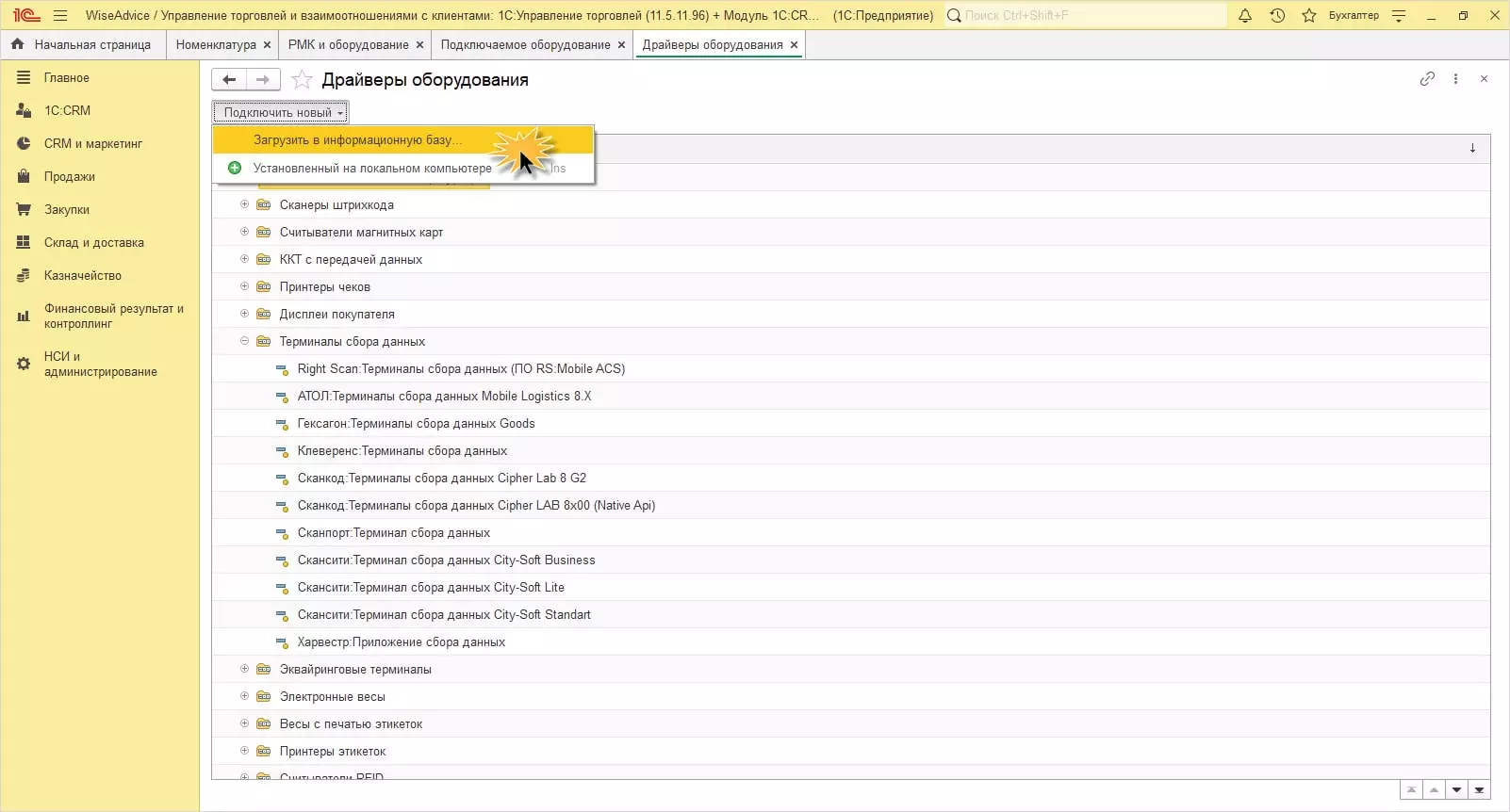Screen dimensions: 1510x812
Task: Jump to list top with first-row button
Action: [x=1411, y=789]
